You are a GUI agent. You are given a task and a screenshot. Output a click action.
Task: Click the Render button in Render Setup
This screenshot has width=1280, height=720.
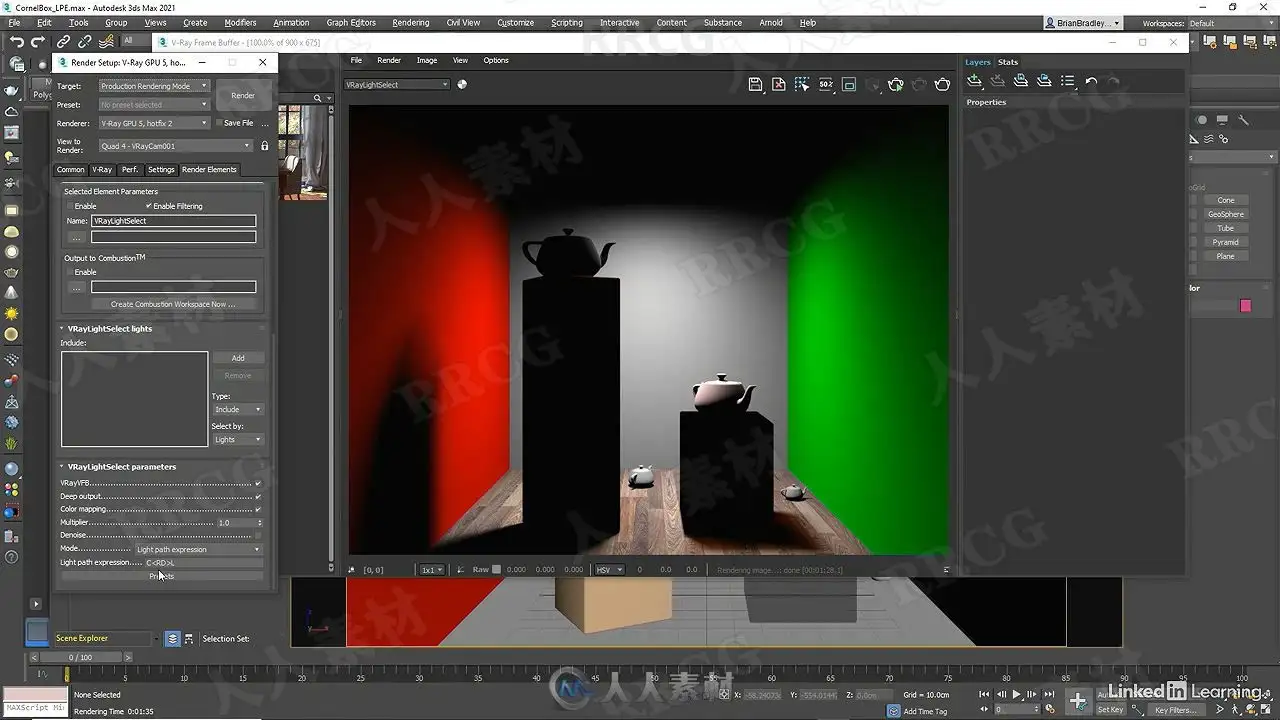243,96
